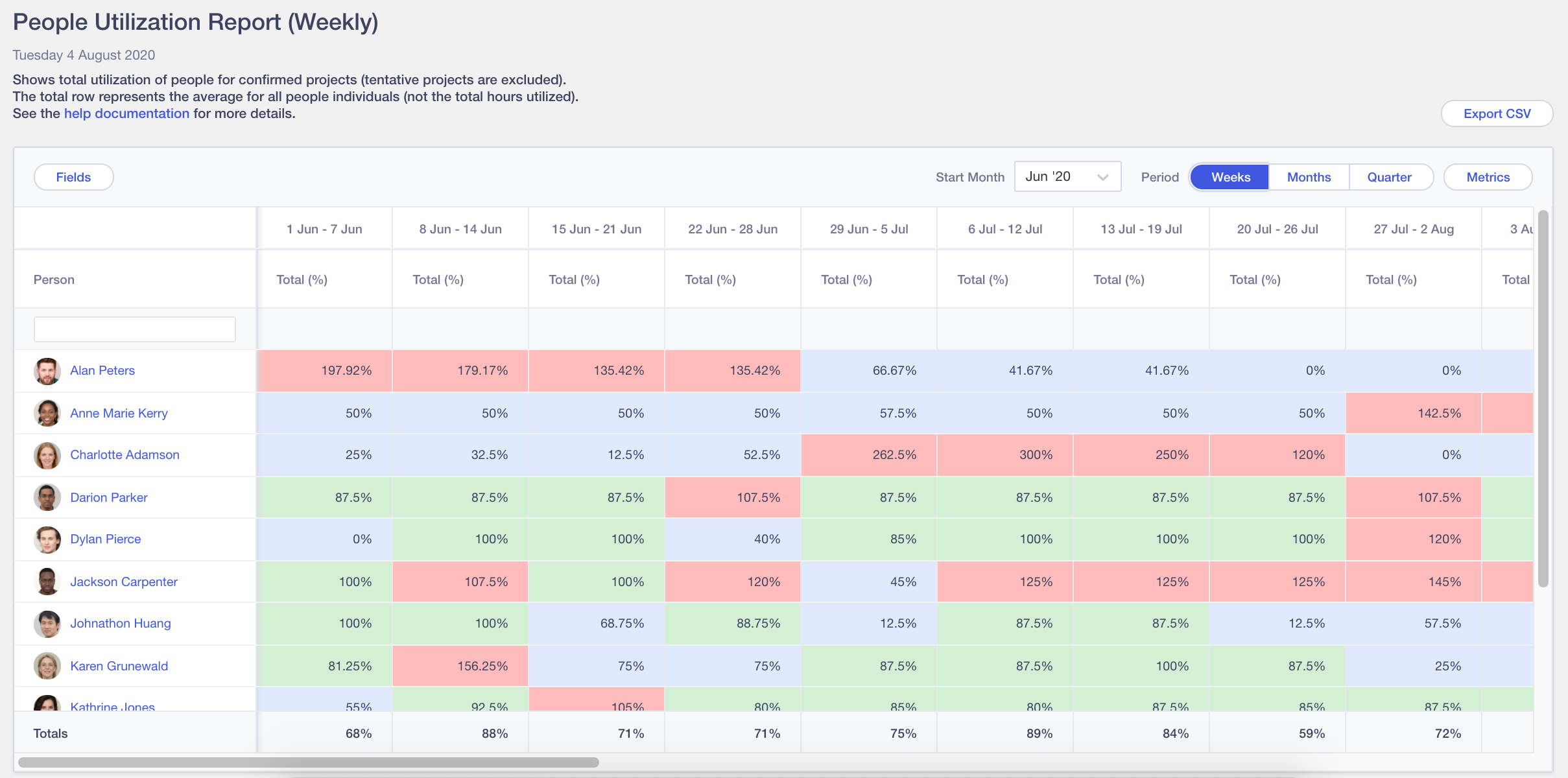Open the Start Month dropdown showing Jun '20
This screenshot has height=778, width=1568.
tap(1067, 176)
